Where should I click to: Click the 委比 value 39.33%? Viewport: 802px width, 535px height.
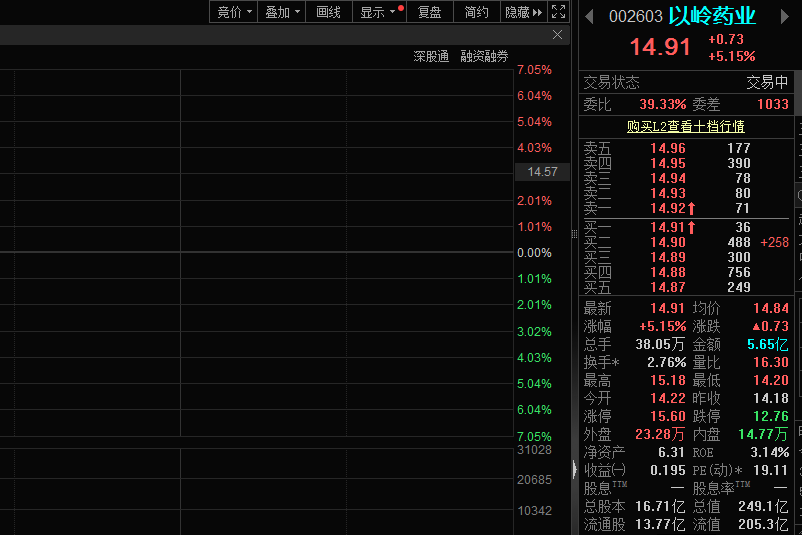click(662, 104)
